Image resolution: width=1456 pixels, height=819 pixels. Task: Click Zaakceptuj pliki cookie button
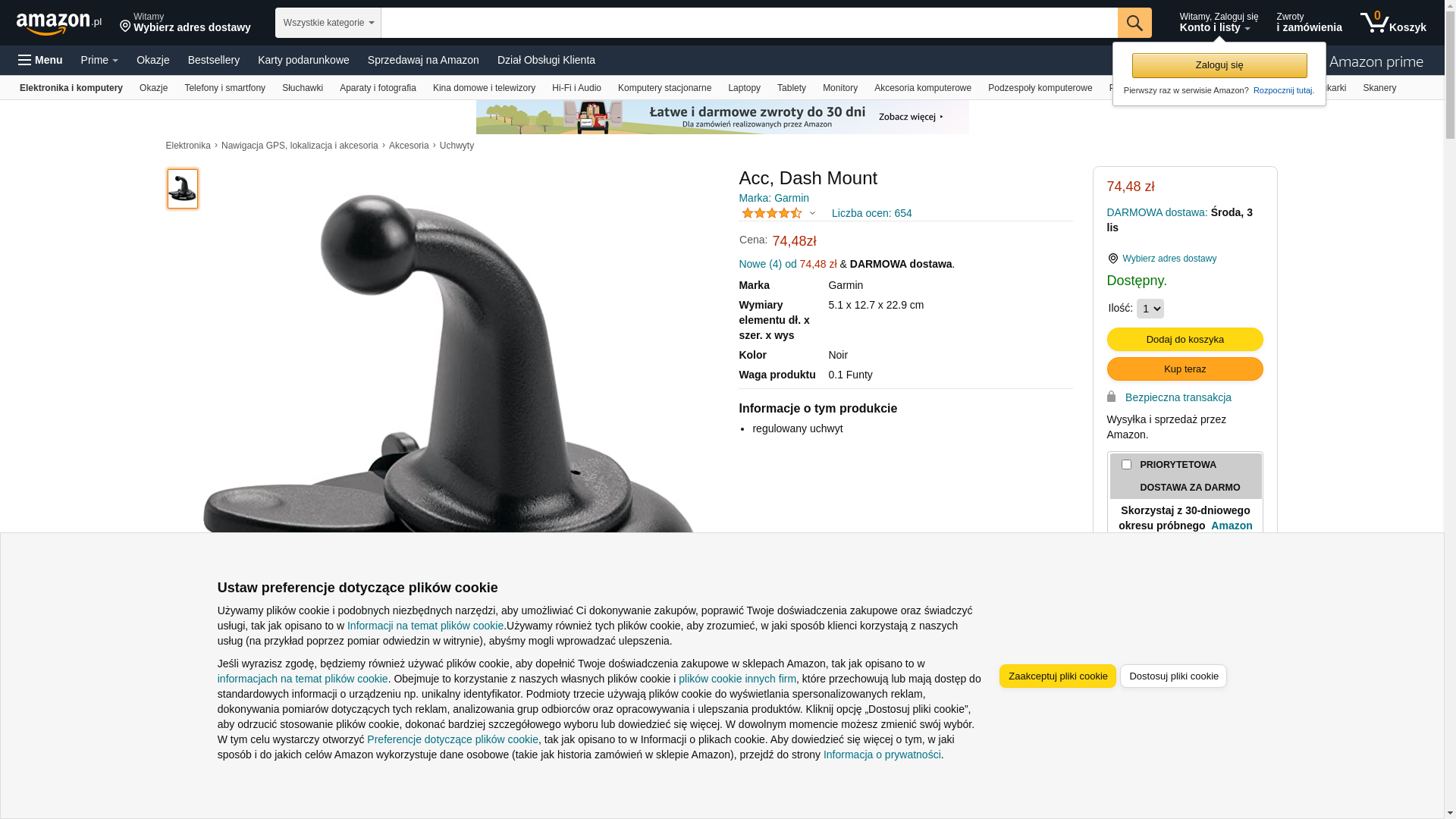[x=1057, y=676]
